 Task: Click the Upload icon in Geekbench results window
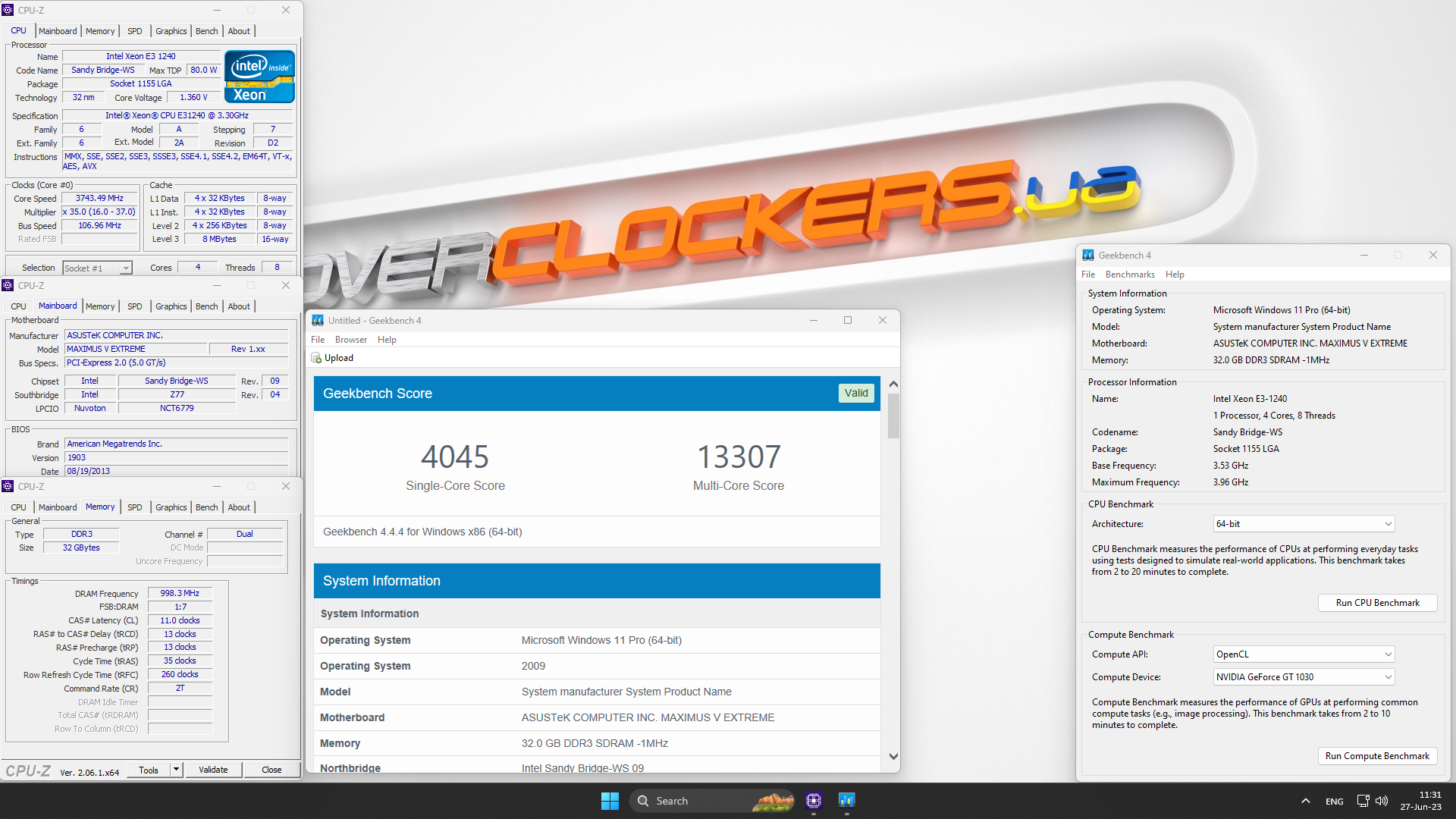(316, 358)
